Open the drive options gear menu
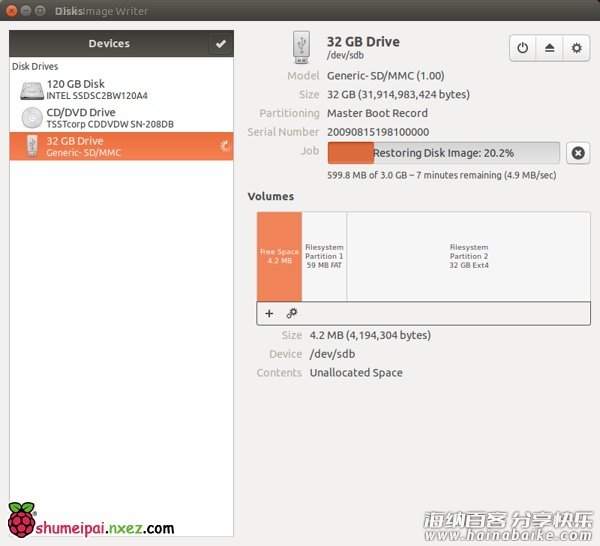 (576, 47)
